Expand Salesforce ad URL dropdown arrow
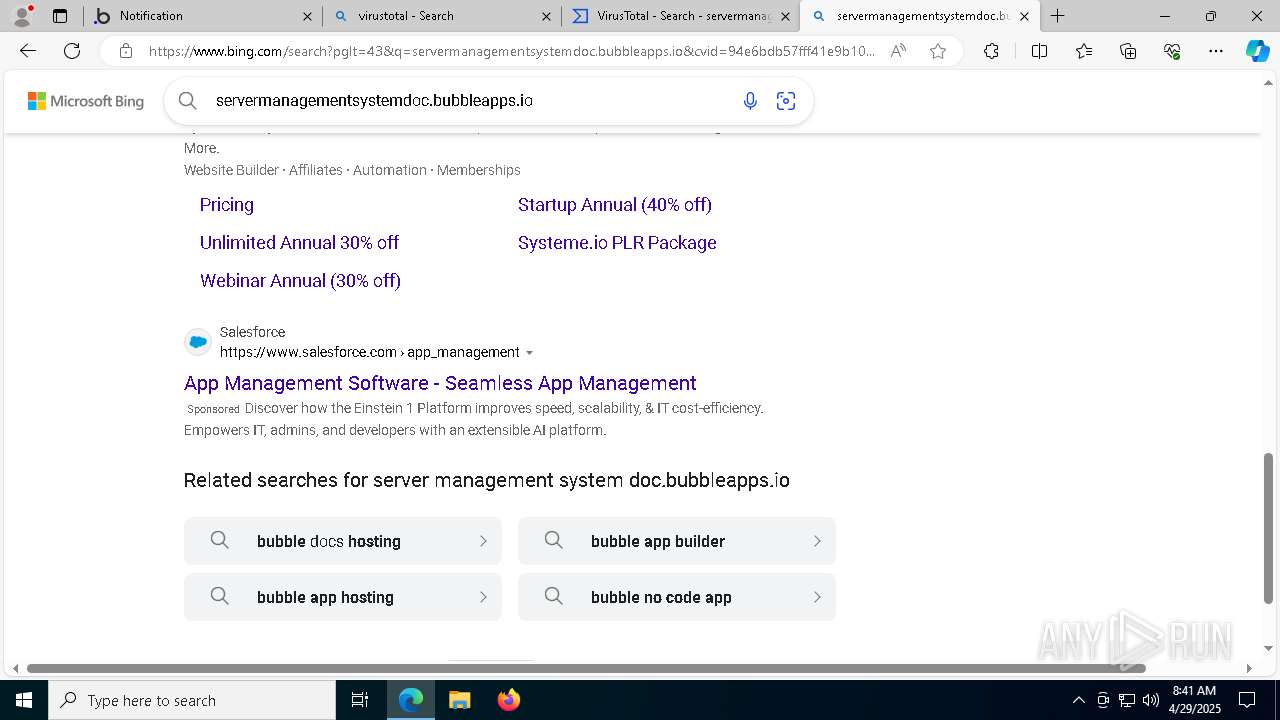The height and width of the screenshot is (720, 1280). (x=529, y=353)
